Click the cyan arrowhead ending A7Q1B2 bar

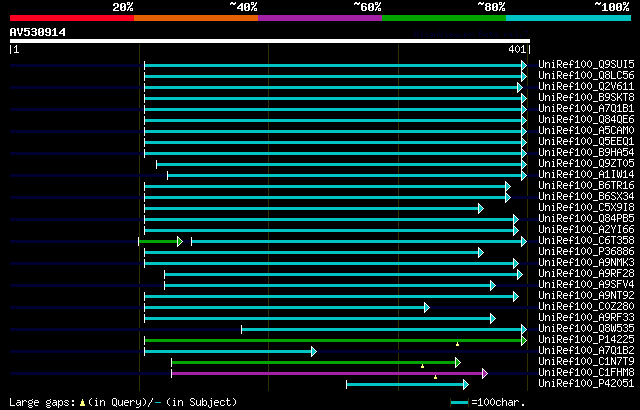(x=314, y=351)
